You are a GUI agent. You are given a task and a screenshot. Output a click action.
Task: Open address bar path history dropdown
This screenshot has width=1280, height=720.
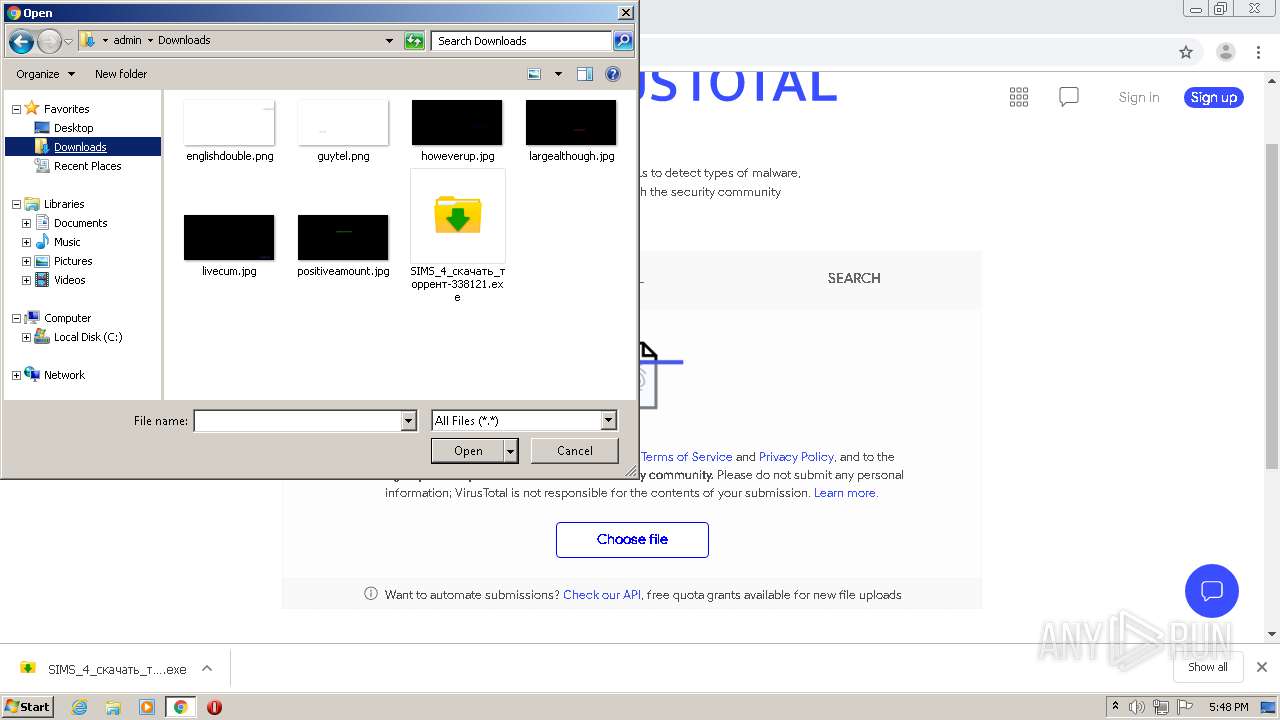389,41
